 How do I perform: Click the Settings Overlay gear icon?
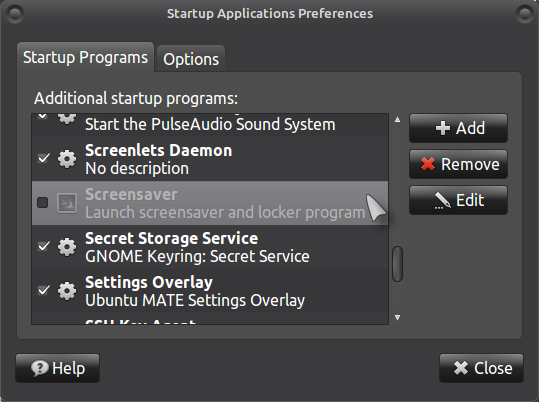click(67, 291)
